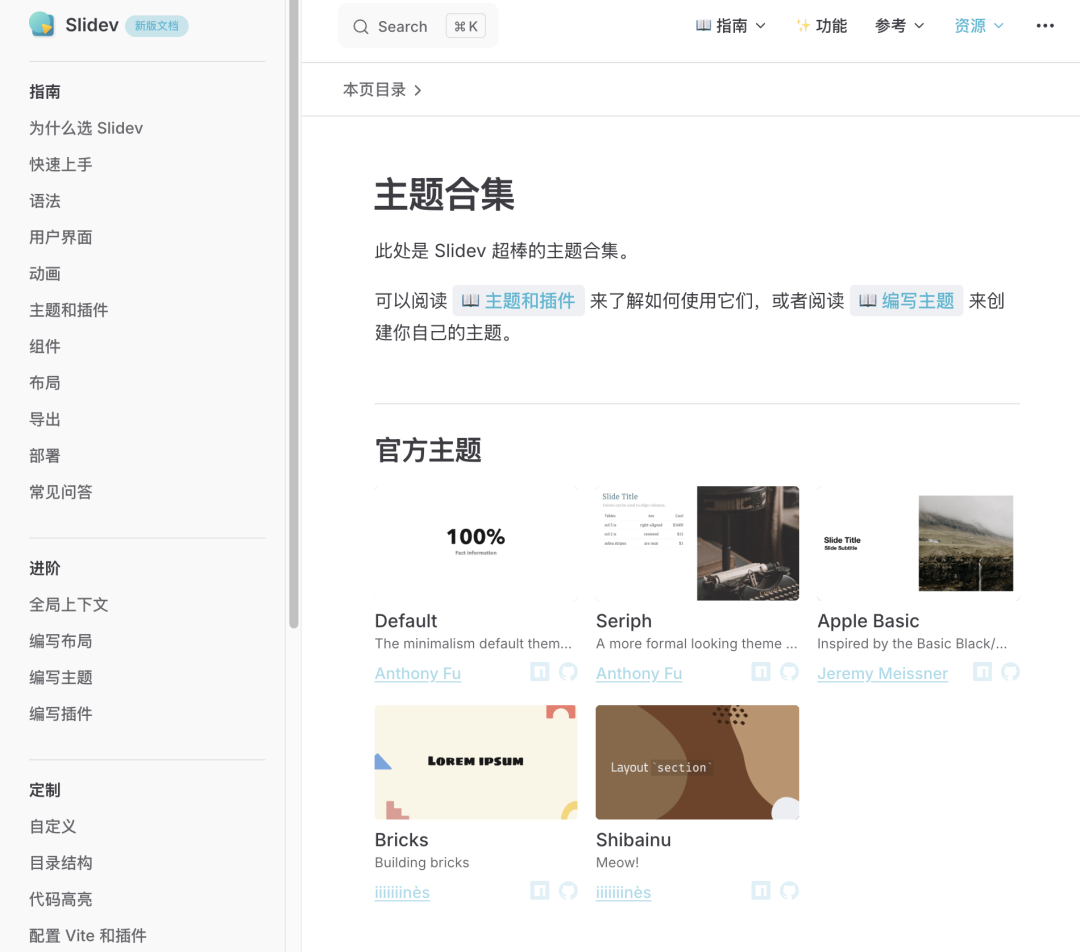Select 目录结构 under 定制
This screenshot has width=1080, height=952.
(61, 863)
